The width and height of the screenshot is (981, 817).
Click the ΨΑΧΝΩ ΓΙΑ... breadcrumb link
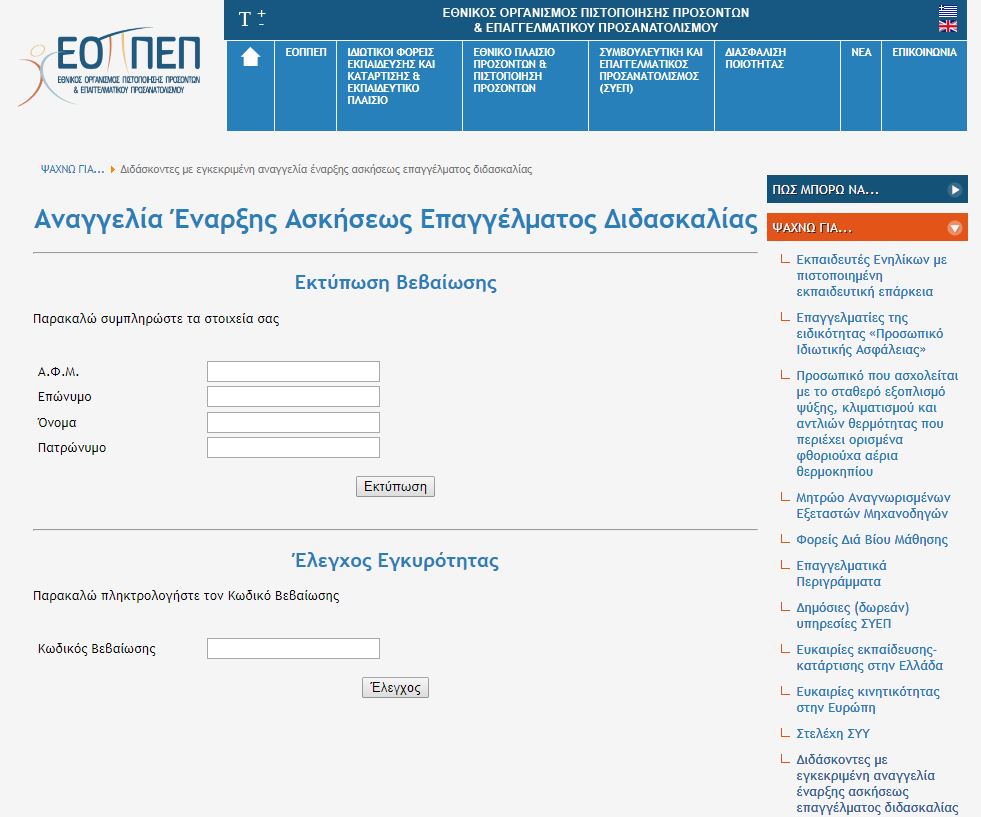(x=72, y=169)
